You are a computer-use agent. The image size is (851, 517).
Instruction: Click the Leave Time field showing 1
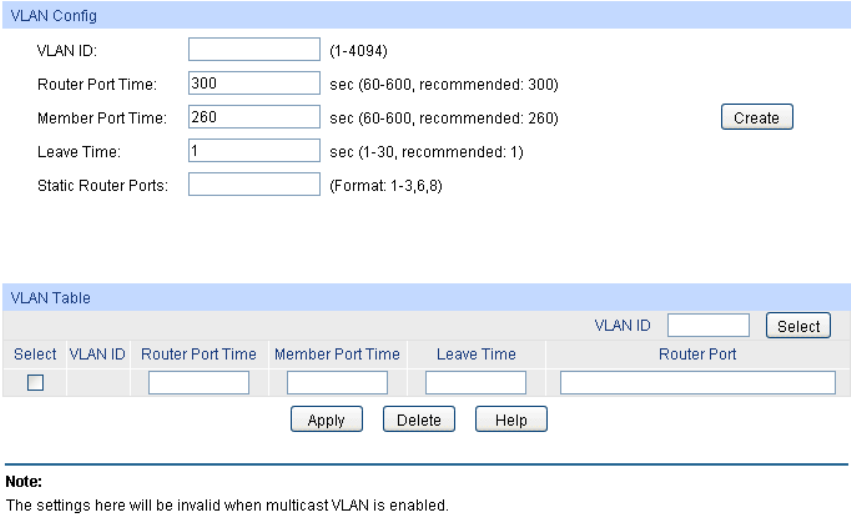254,150
